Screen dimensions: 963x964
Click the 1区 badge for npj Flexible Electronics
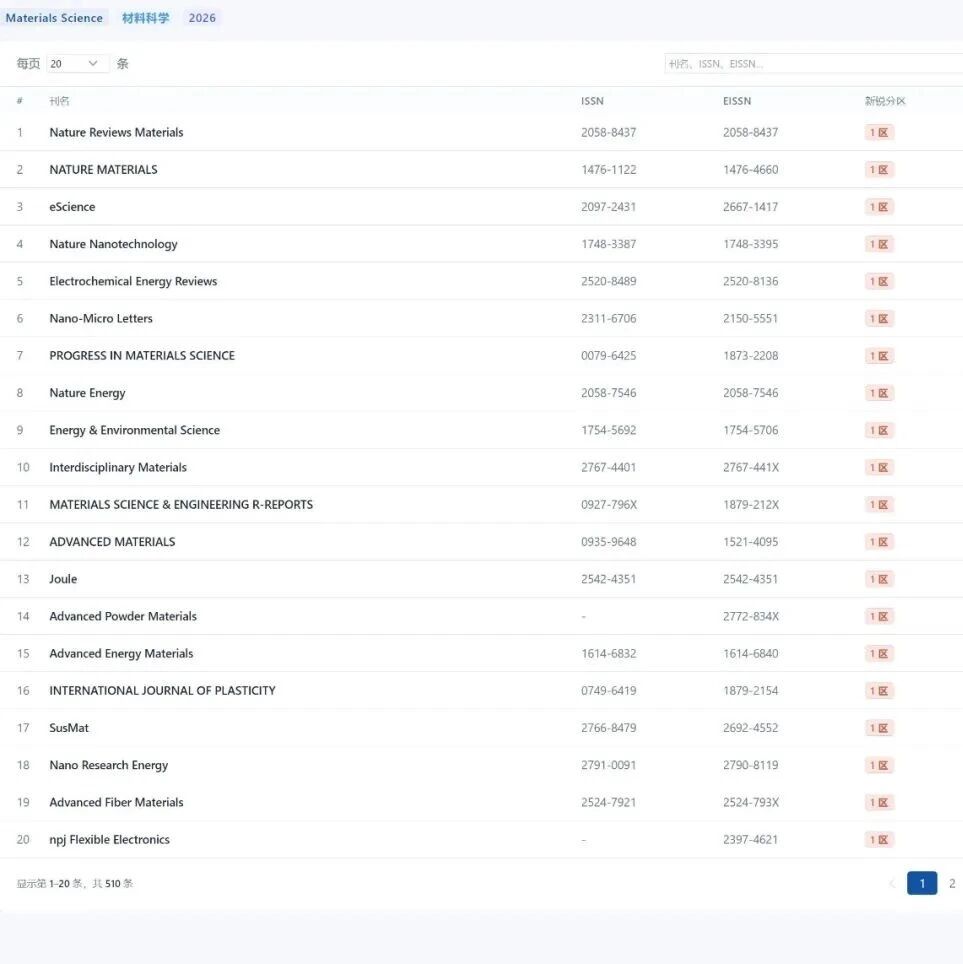[879, 839]
